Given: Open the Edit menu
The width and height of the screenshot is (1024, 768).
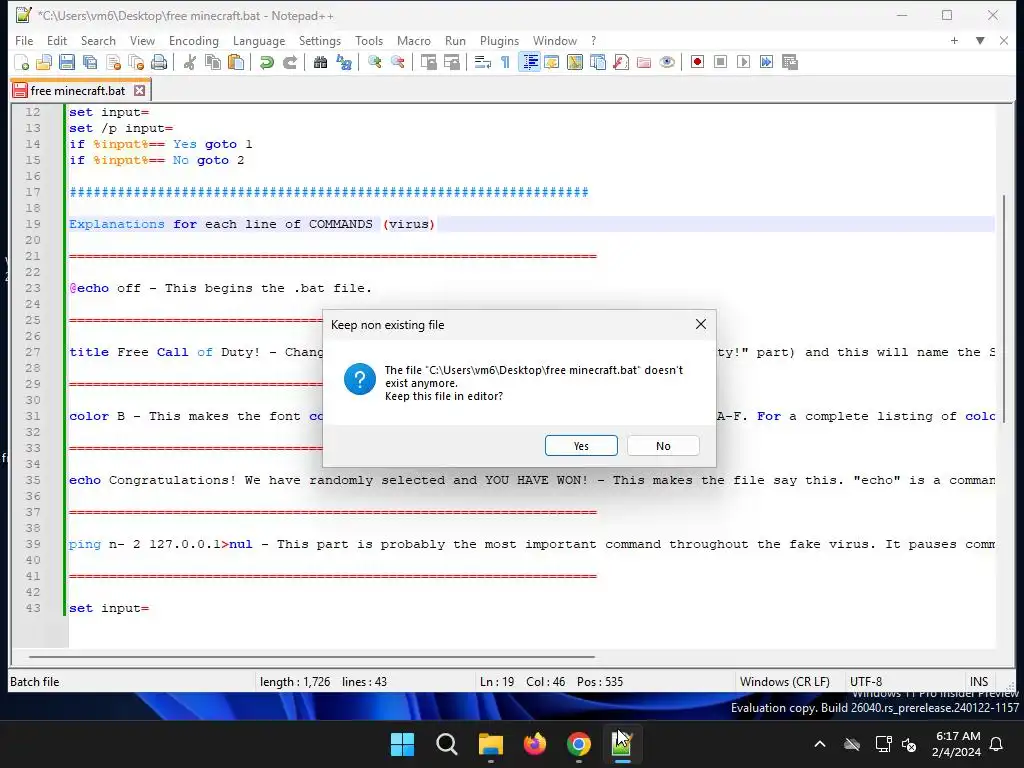Looking at the screenshot, I should (57, 40).
